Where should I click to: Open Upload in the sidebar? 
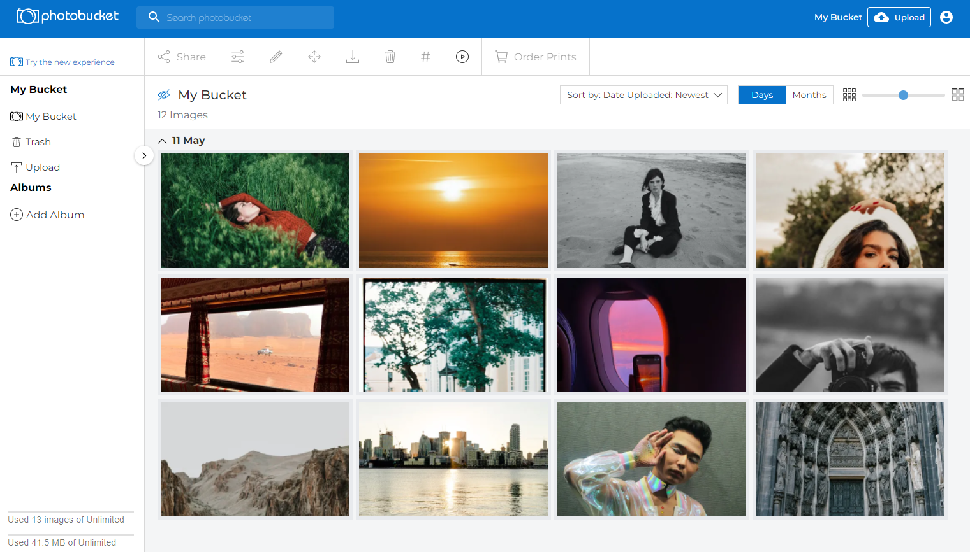pyautogui.click(x=35, y=167)
